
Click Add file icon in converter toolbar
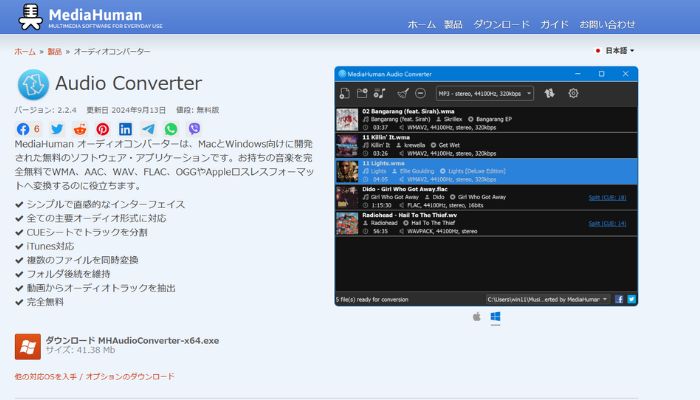344,93
